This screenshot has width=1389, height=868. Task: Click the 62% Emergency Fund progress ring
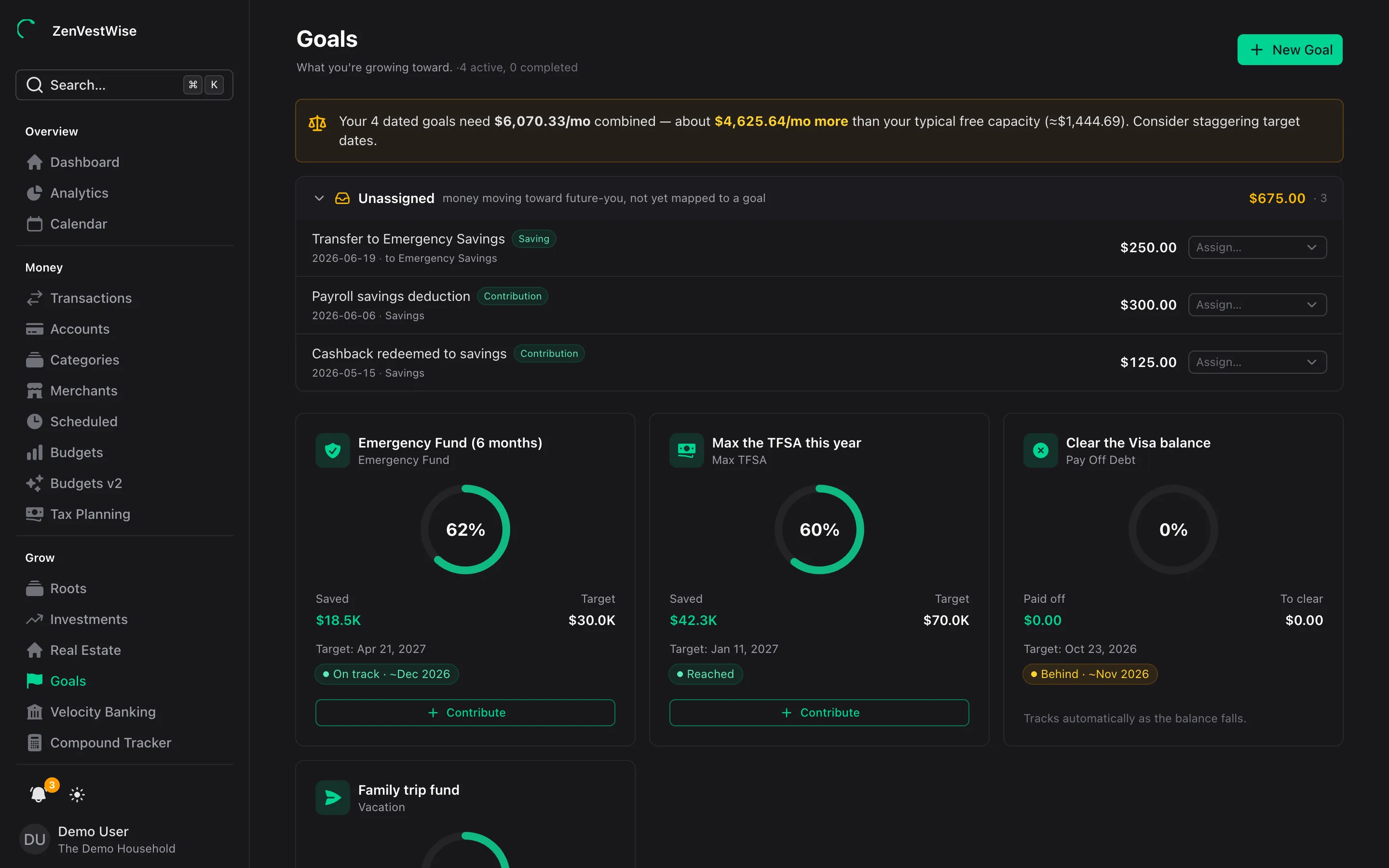pyautogui.click(x=465, y=529)
